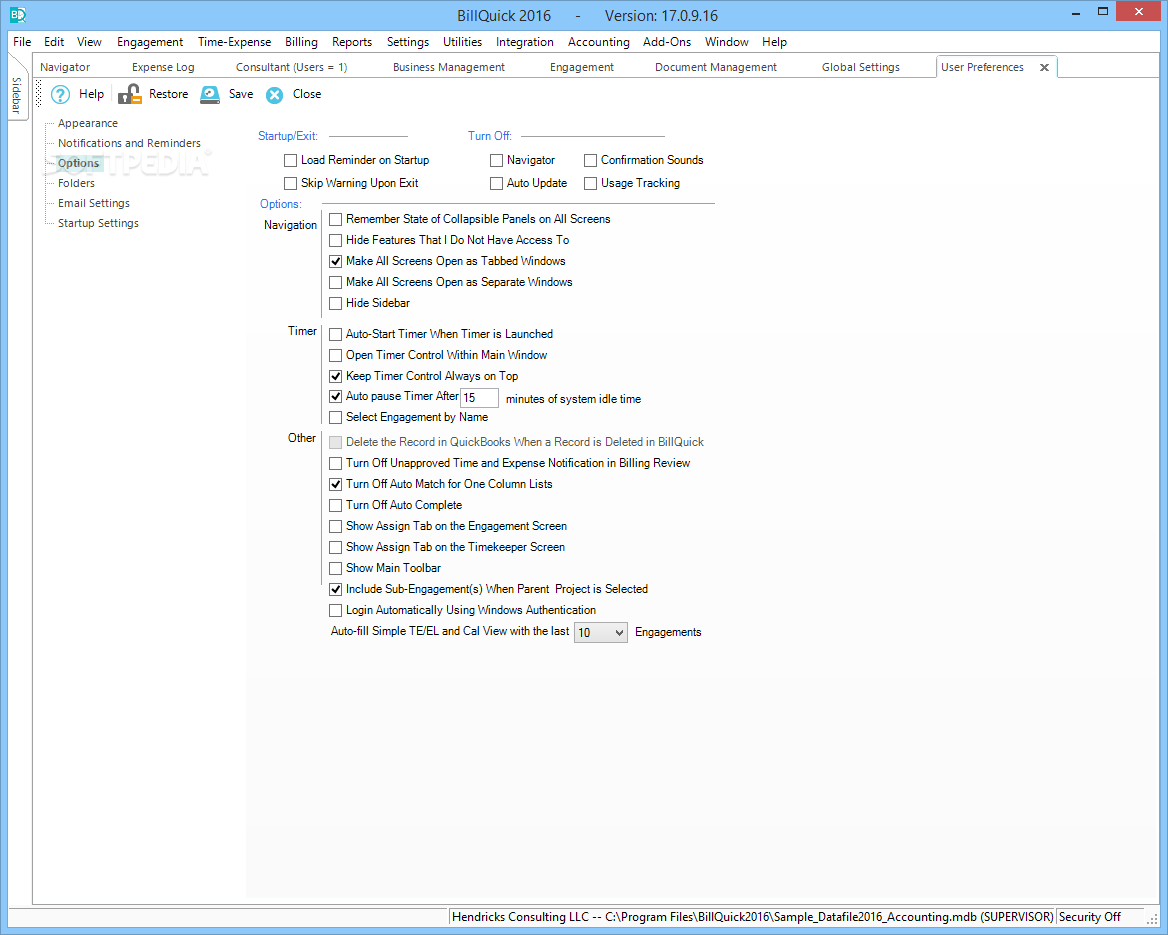
Task: Click the Help question-mark icon
Action: coord(60,95)
